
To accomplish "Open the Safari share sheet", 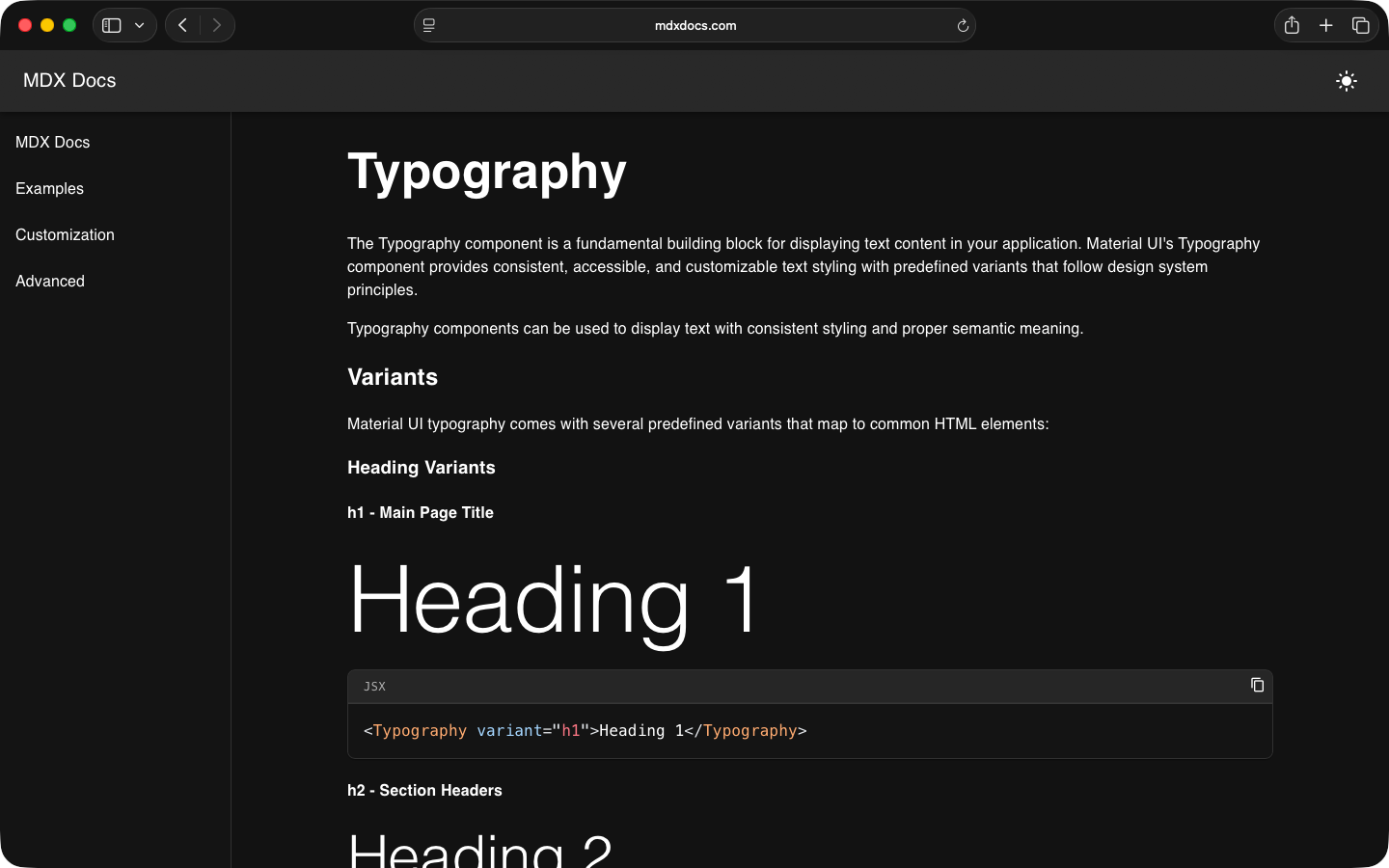I will coord(1292,25).
